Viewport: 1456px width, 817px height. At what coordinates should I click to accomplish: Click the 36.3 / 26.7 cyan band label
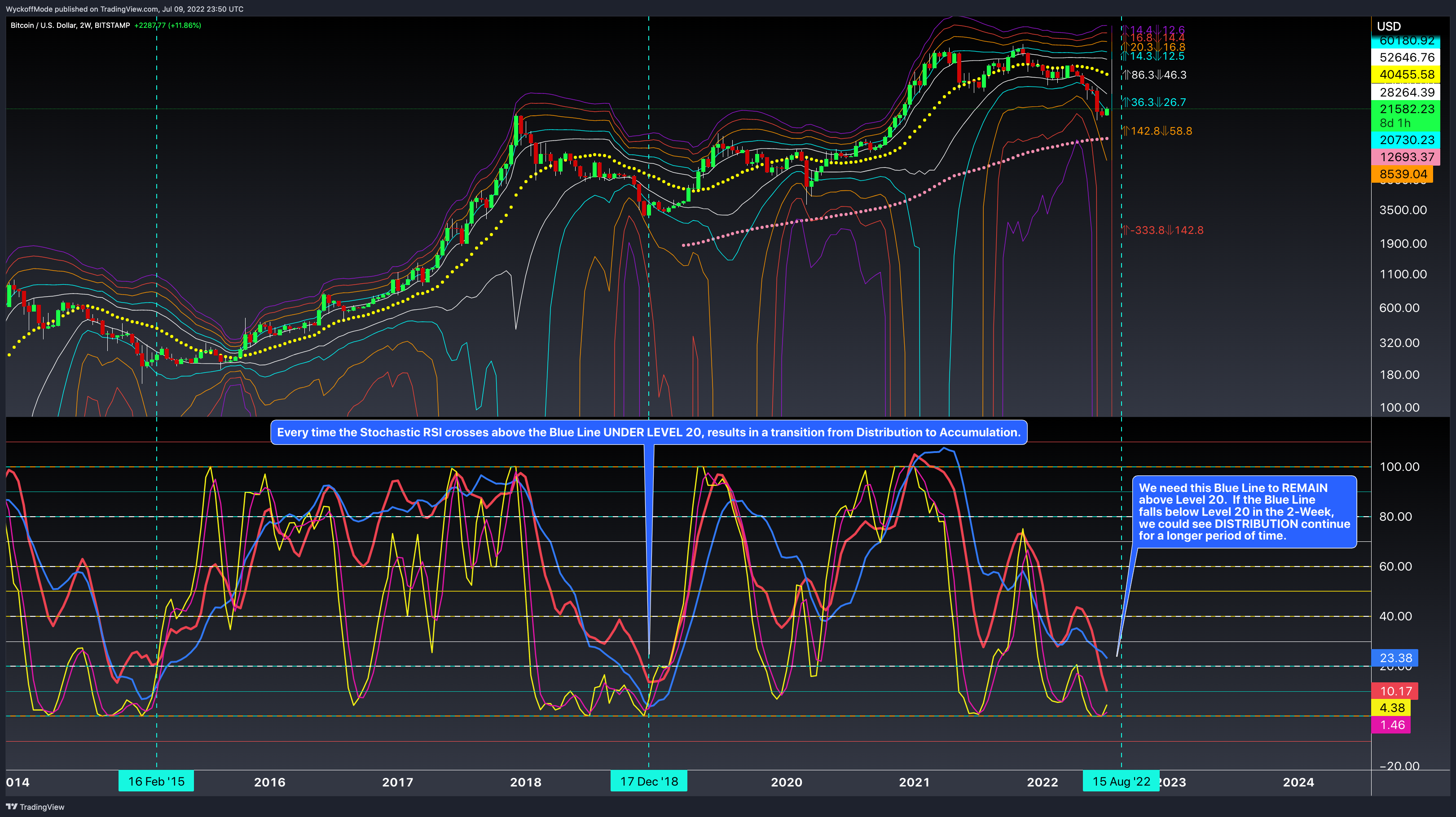[x=1154, y=102]
